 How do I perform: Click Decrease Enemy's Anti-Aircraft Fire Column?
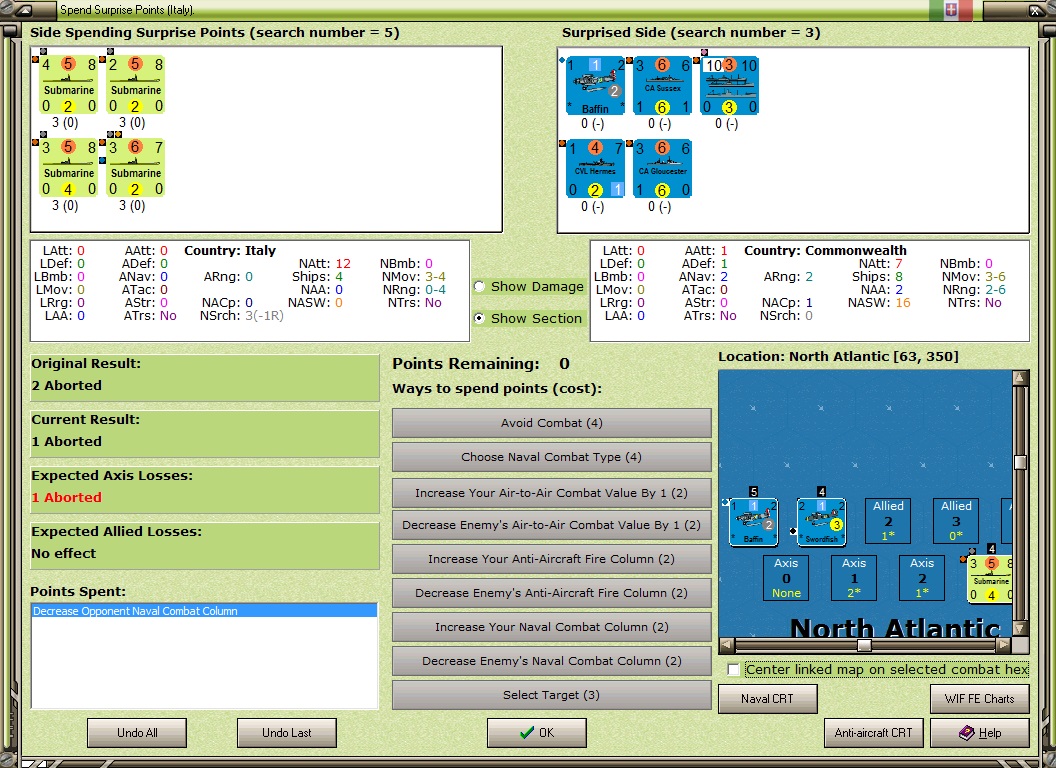(x=552, y=593)
